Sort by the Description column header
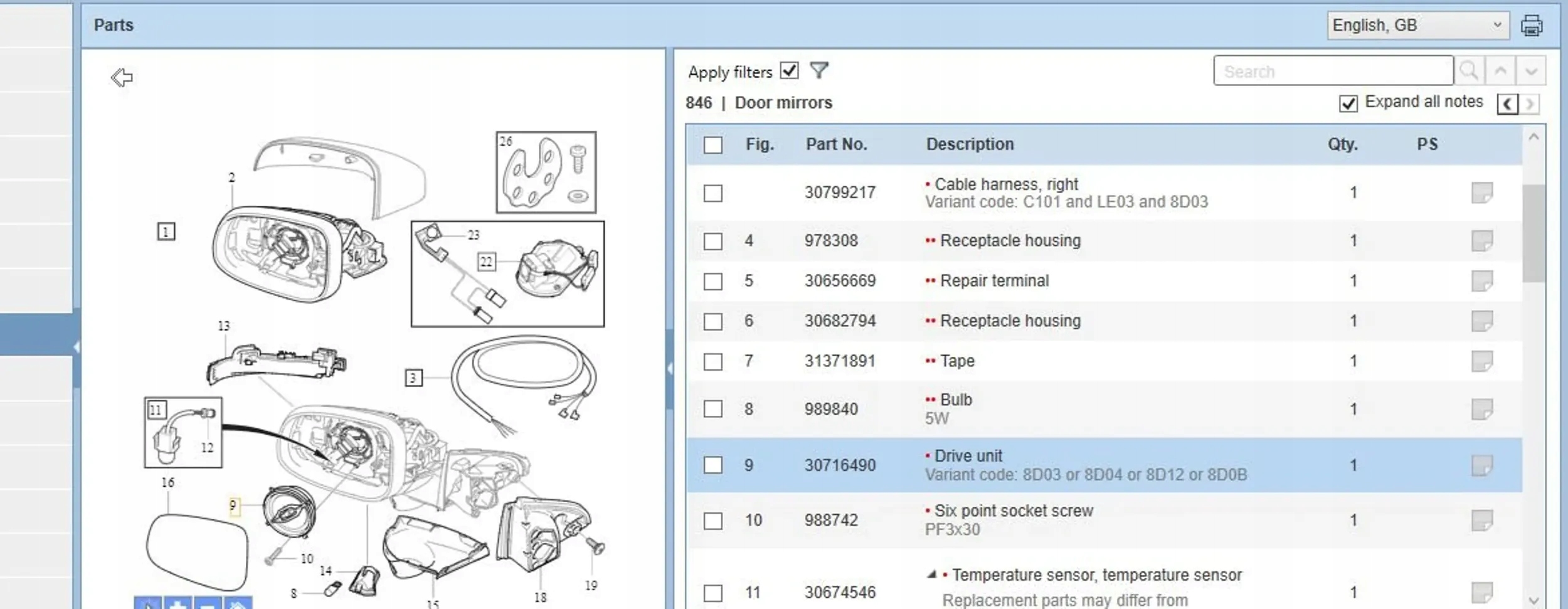Viewport: 1568px width, 609px height. click(x=970, y=144)
